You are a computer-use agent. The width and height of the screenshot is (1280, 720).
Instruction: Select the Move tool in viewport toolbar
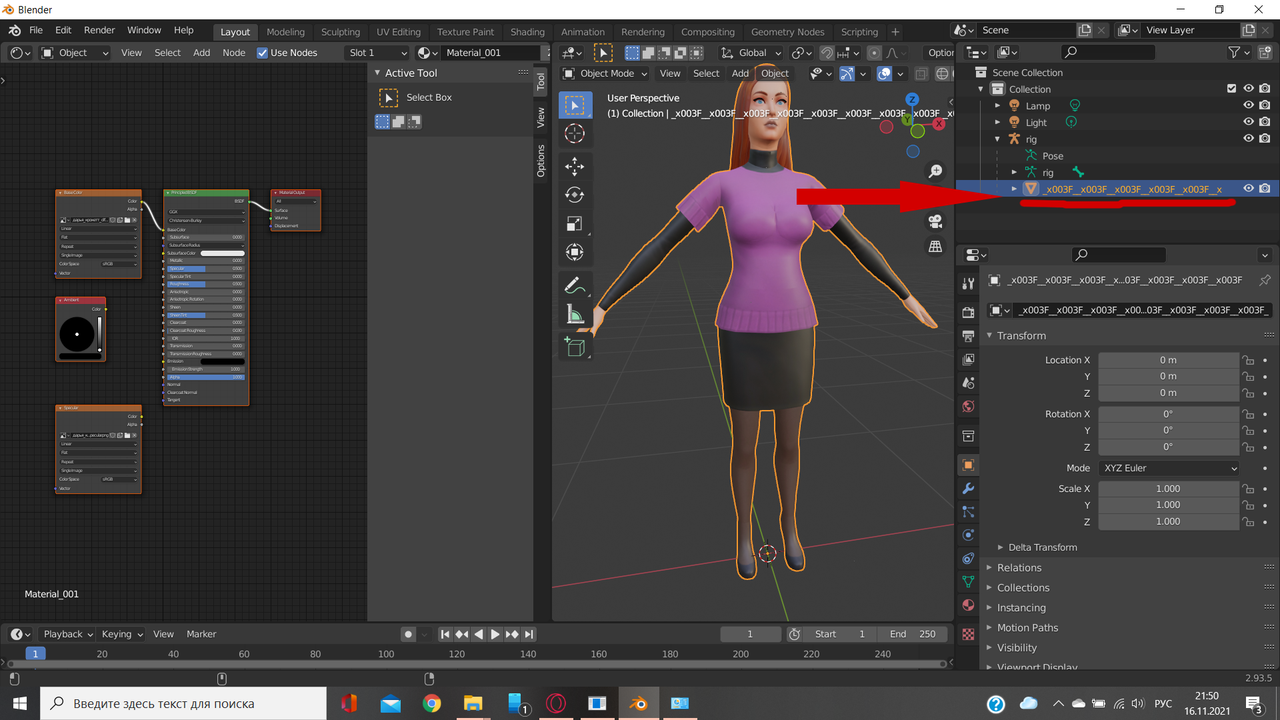[574, 166]
